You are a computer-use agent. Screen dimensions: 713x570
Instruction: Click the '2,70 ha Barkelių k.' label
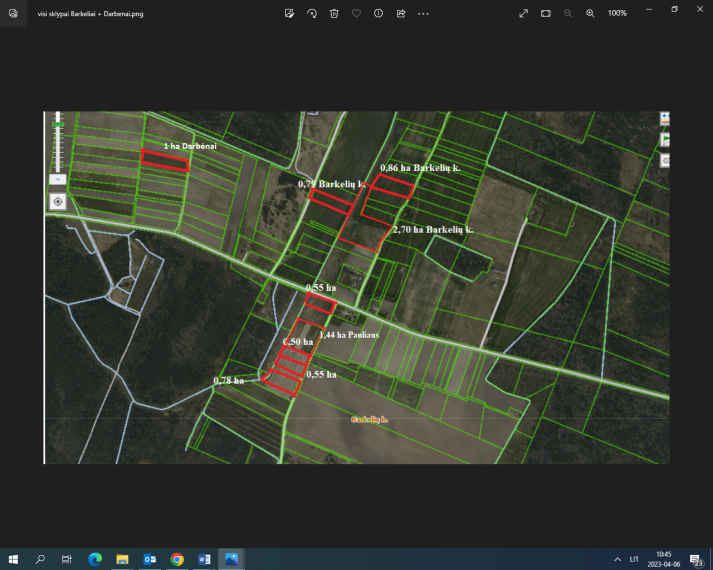pyautogui.click(x=433, y=230)
